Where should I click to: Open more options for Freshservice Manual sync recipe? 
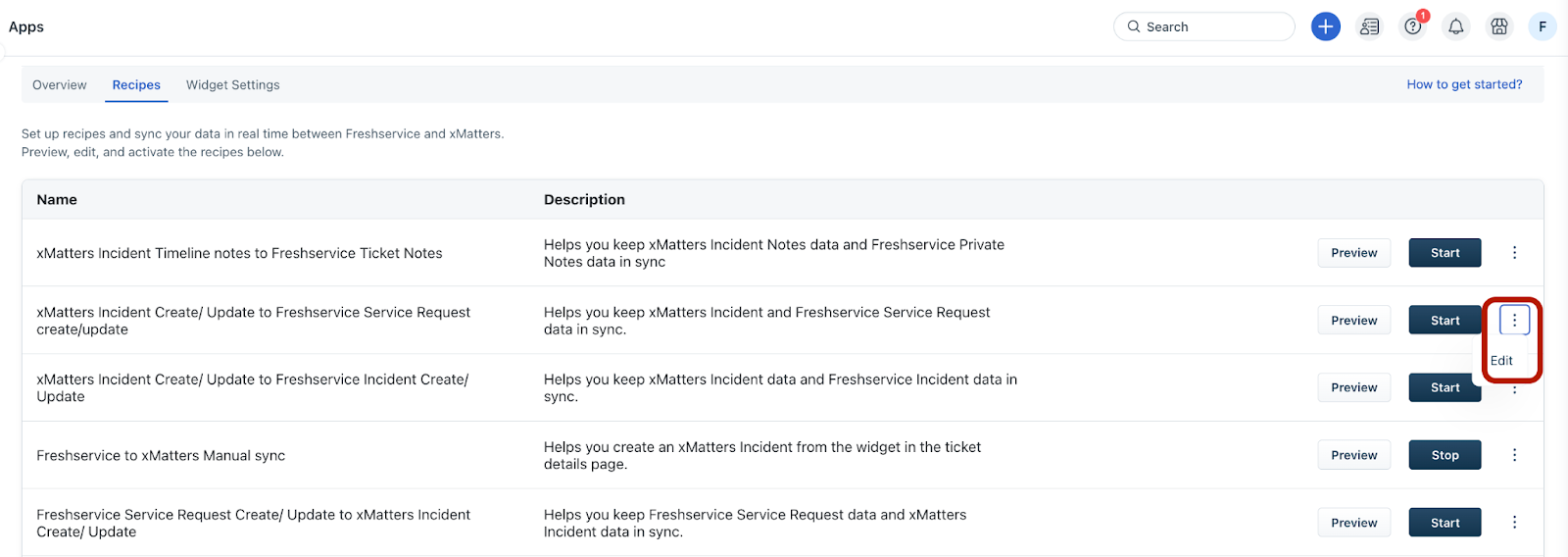(1514, 455)
